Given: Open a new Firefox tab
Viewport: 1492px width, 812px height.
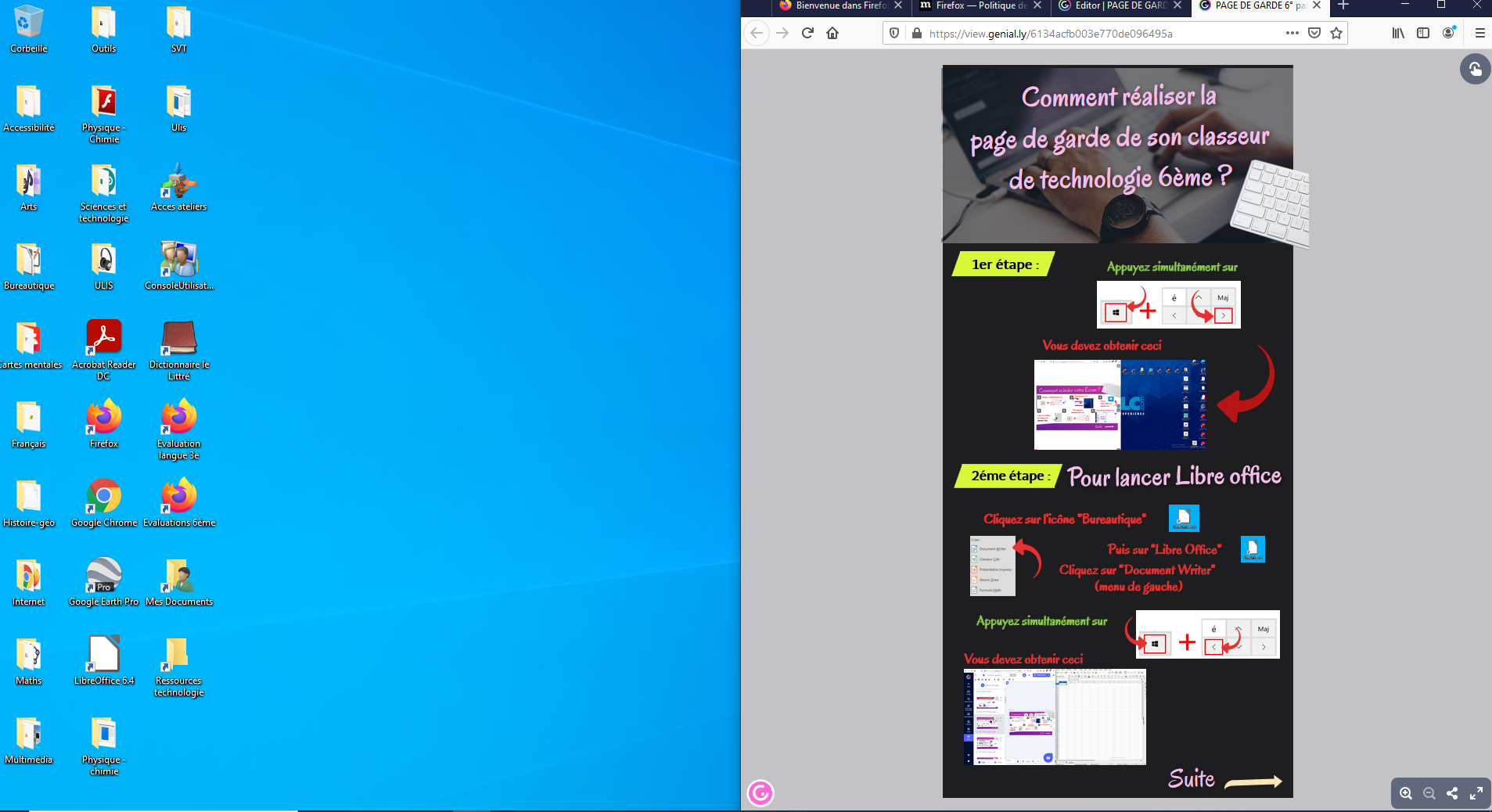Looking at the screenshot, I should coord(1343,6).
